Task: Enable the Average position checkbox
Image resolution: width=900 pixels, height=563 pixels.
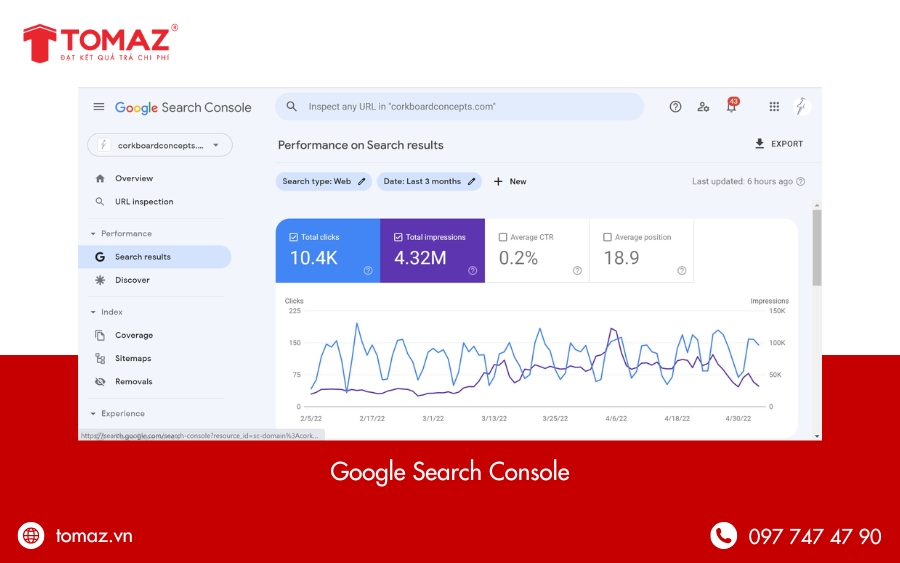Action: pyautogui.click(x=607, y=237)
